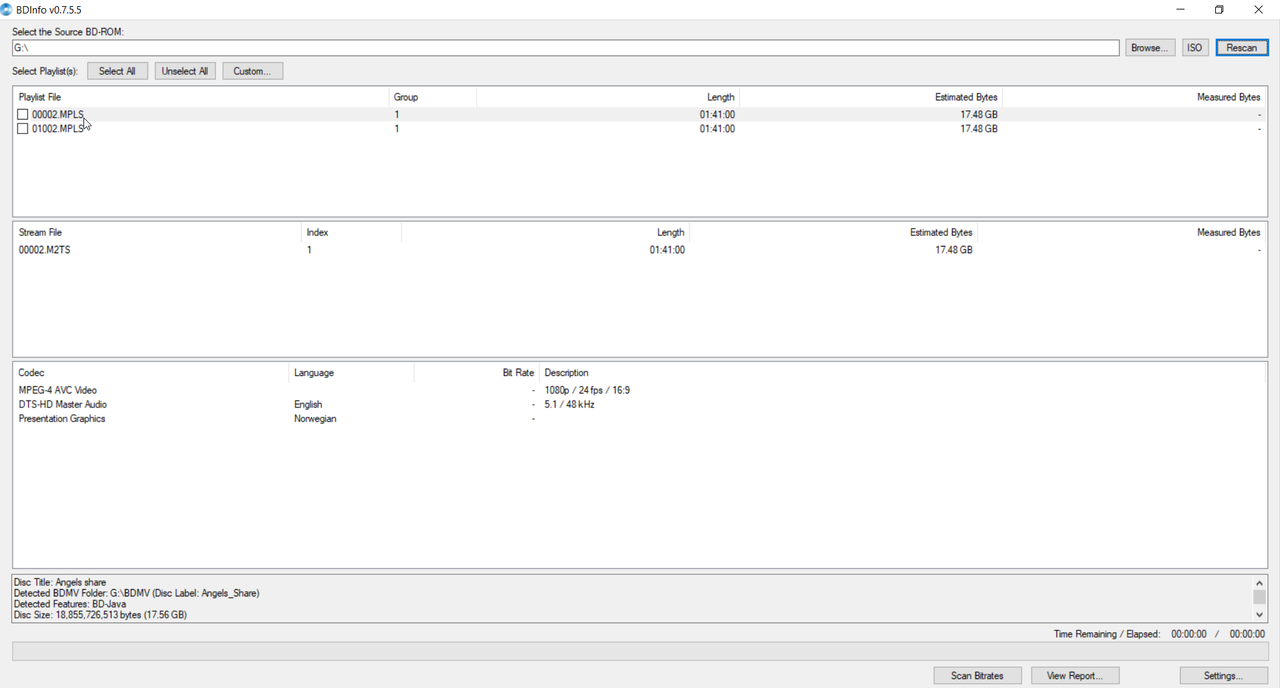Click the 5.1 / 48 kHz description
The image size is (1280, 688).
(x=569, y=405)
